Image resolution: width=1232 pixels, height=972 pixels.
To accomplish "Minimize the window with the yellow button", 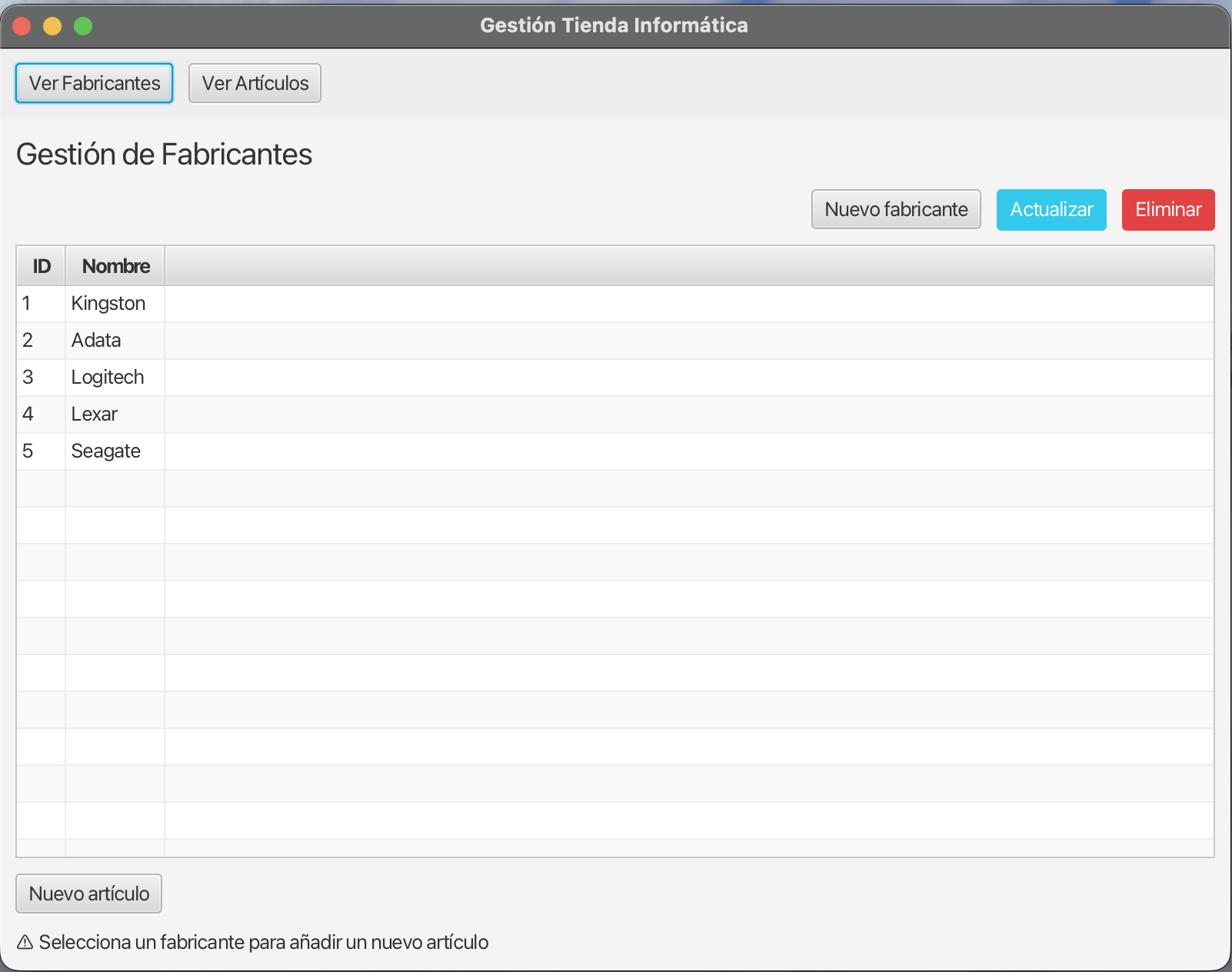I will pos(52,26).
